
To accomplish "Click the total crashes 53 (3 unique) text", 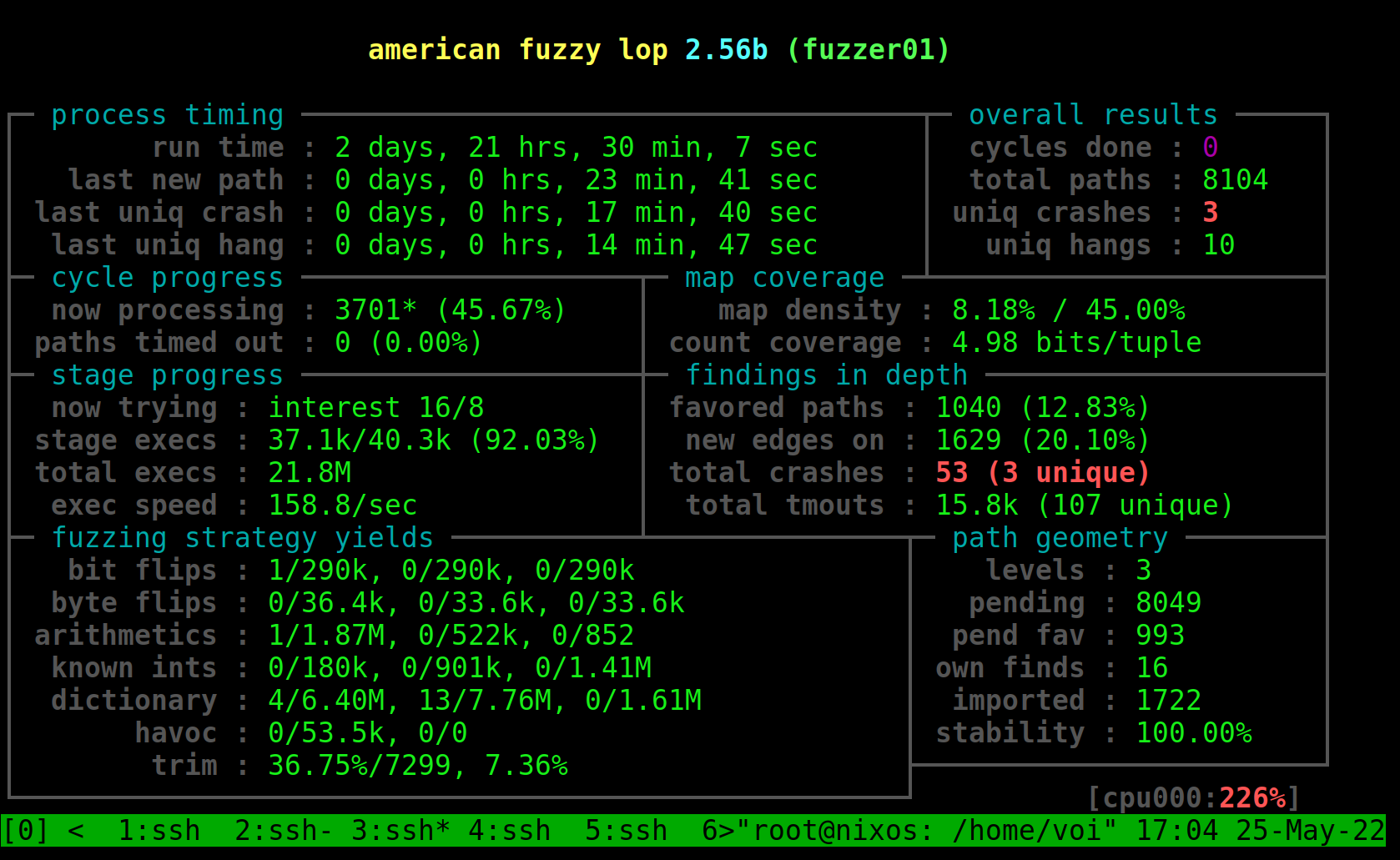I will point(1043,473).
